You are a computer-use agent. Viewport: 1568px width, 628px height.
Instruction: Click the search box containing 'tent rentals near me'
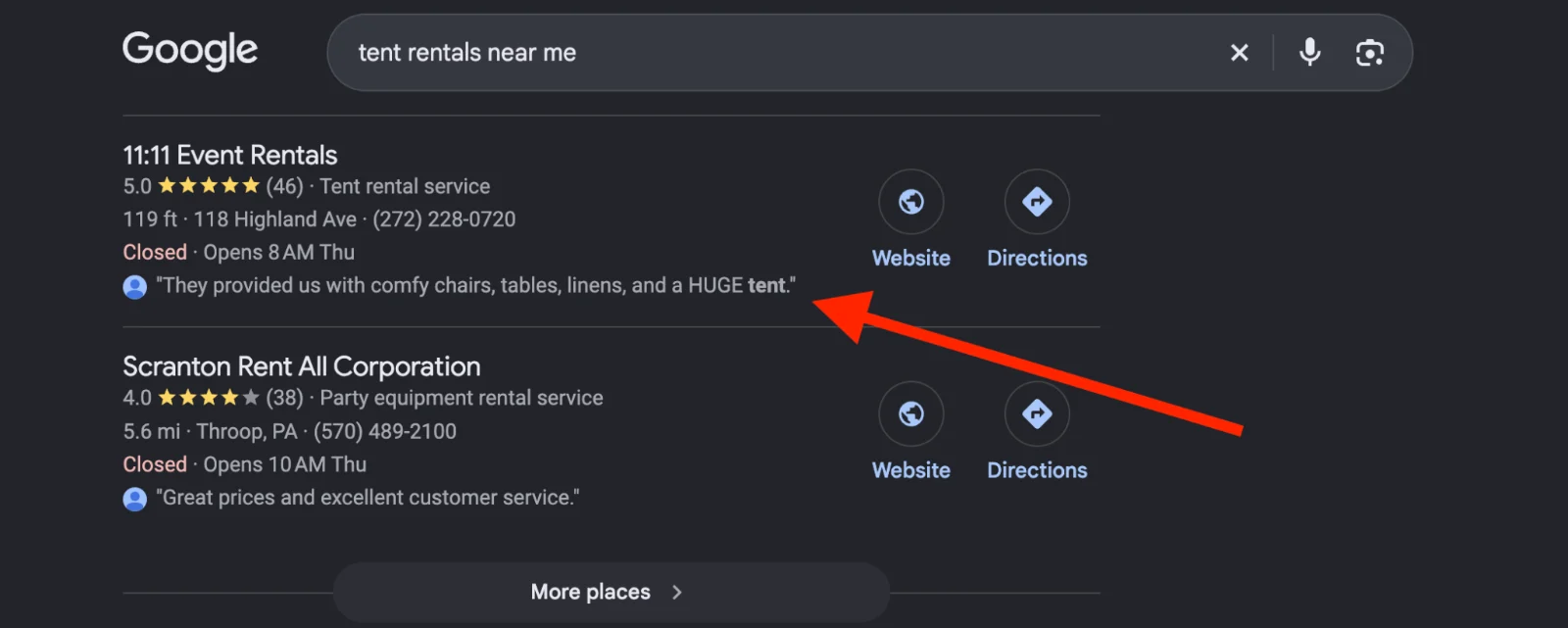click(x=869, y=53)
